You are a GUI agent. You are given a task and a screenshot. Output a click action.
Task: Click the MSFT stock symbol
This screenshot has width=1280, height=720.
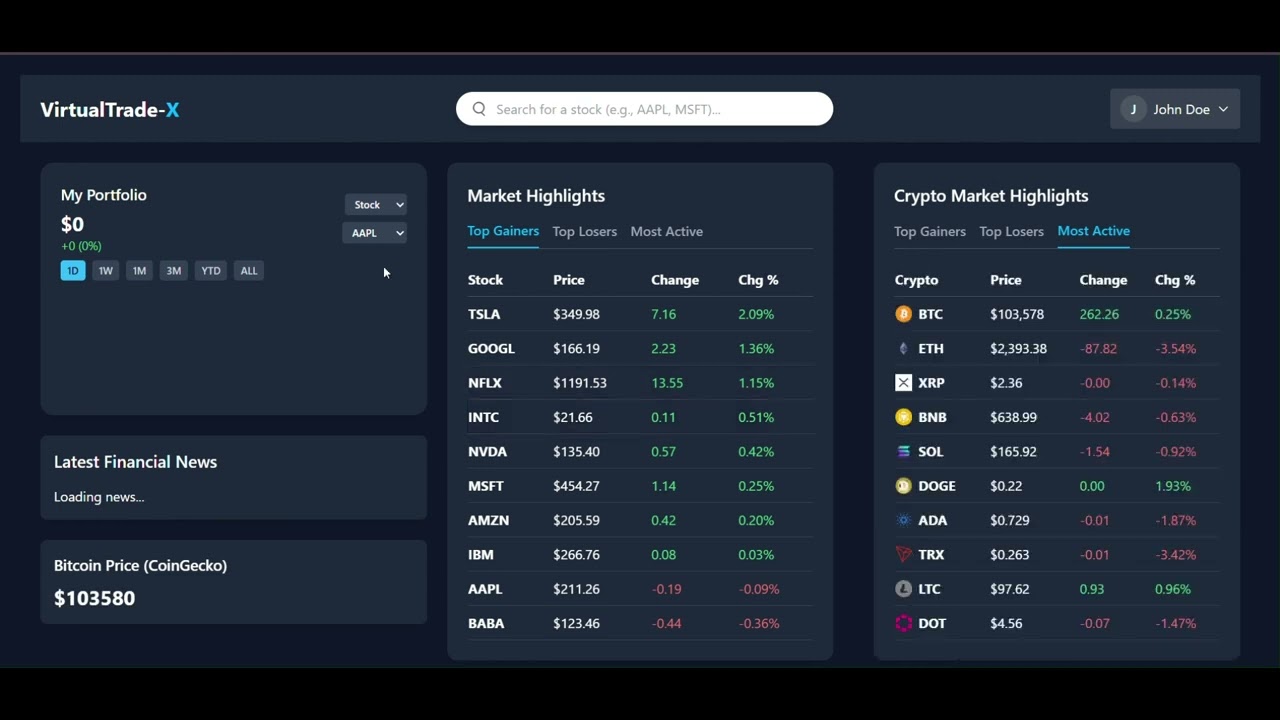[486, 486]
